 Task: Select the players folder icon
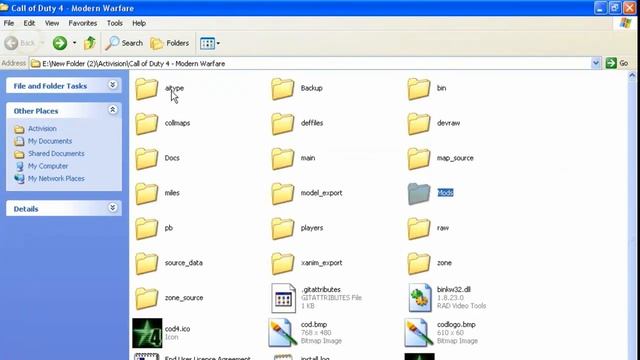tap(283, 229)
